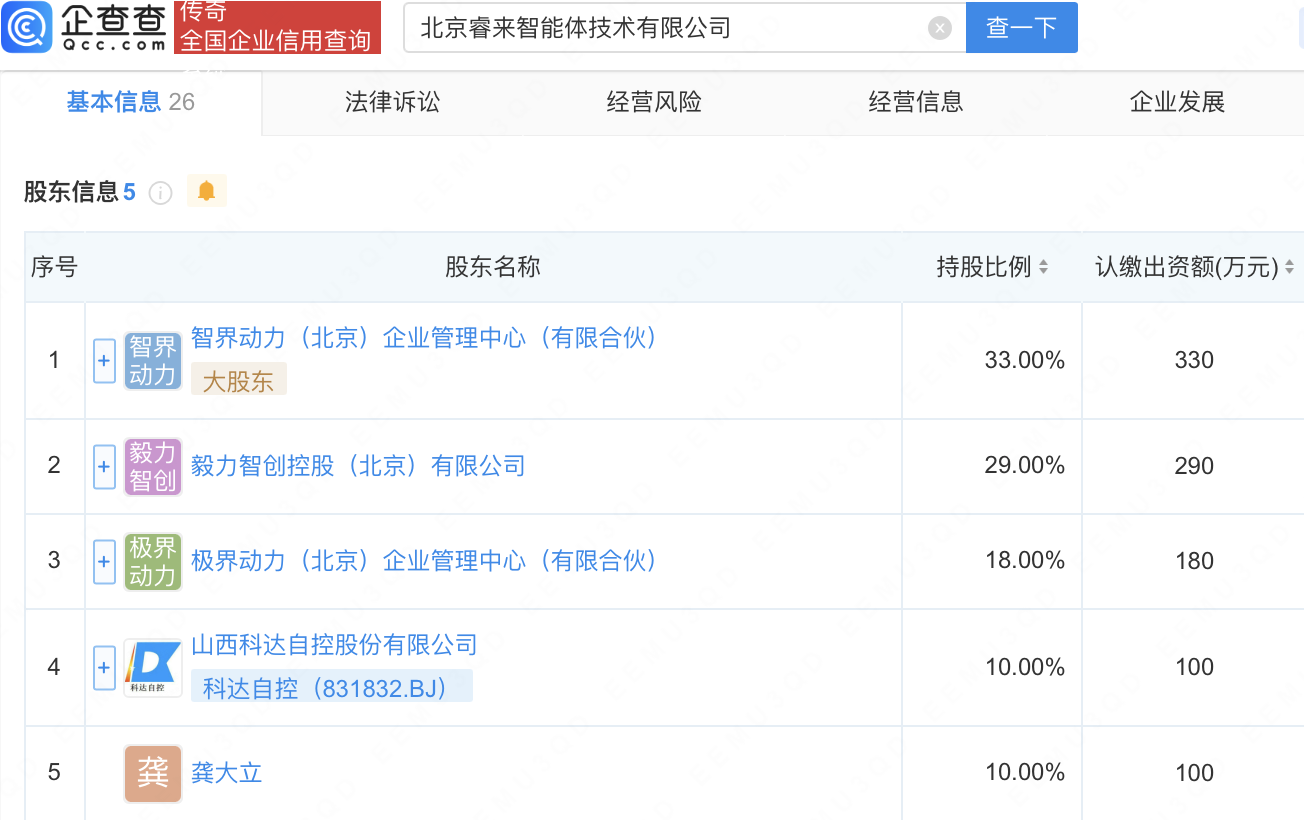Click the 180 capital contribution cell

(x=1194, y=561)
